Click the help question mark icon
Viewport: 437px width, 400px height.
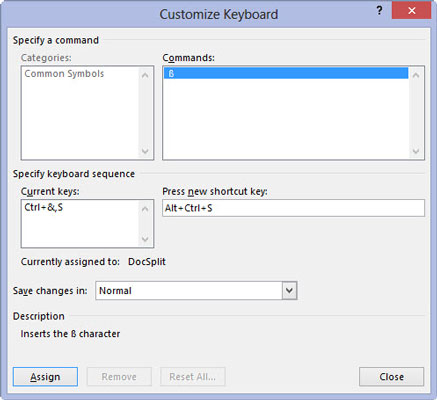379,11
